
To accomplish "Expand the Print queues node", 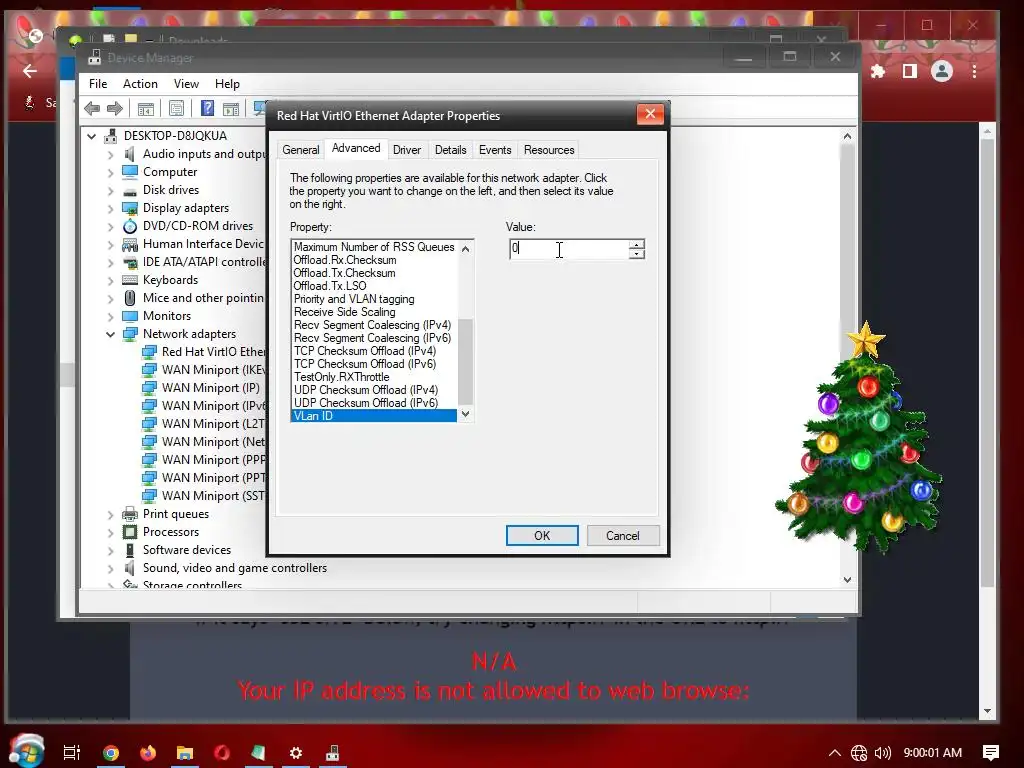I will [110, 515].
